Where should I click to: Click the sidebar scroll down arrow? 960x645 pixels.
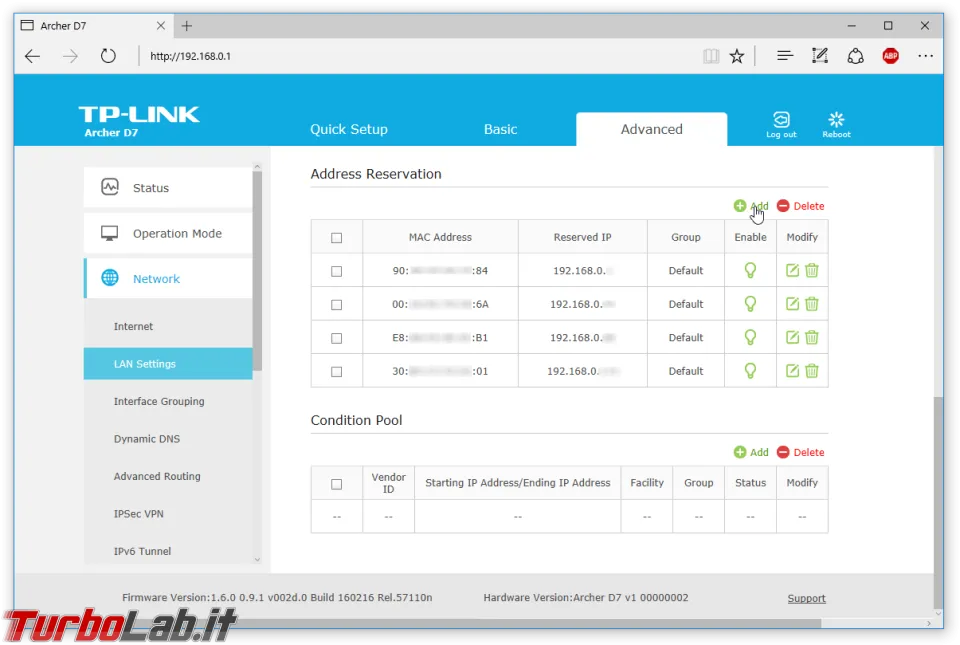click(x=257, y=559)
